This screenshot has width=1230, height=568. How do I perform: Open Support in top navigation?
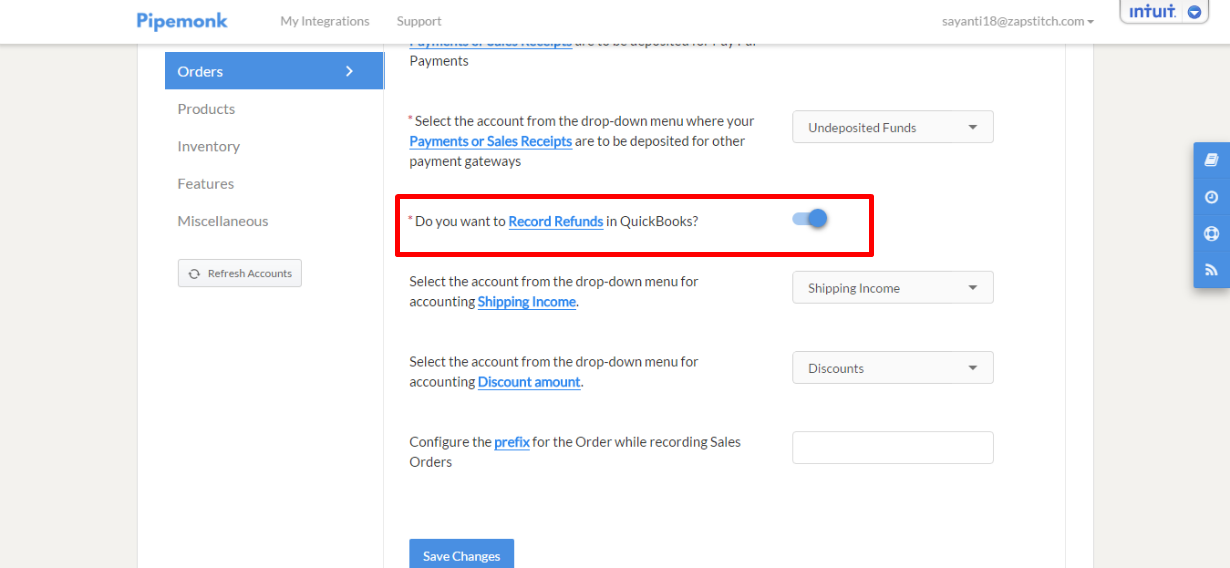(419, 21)
